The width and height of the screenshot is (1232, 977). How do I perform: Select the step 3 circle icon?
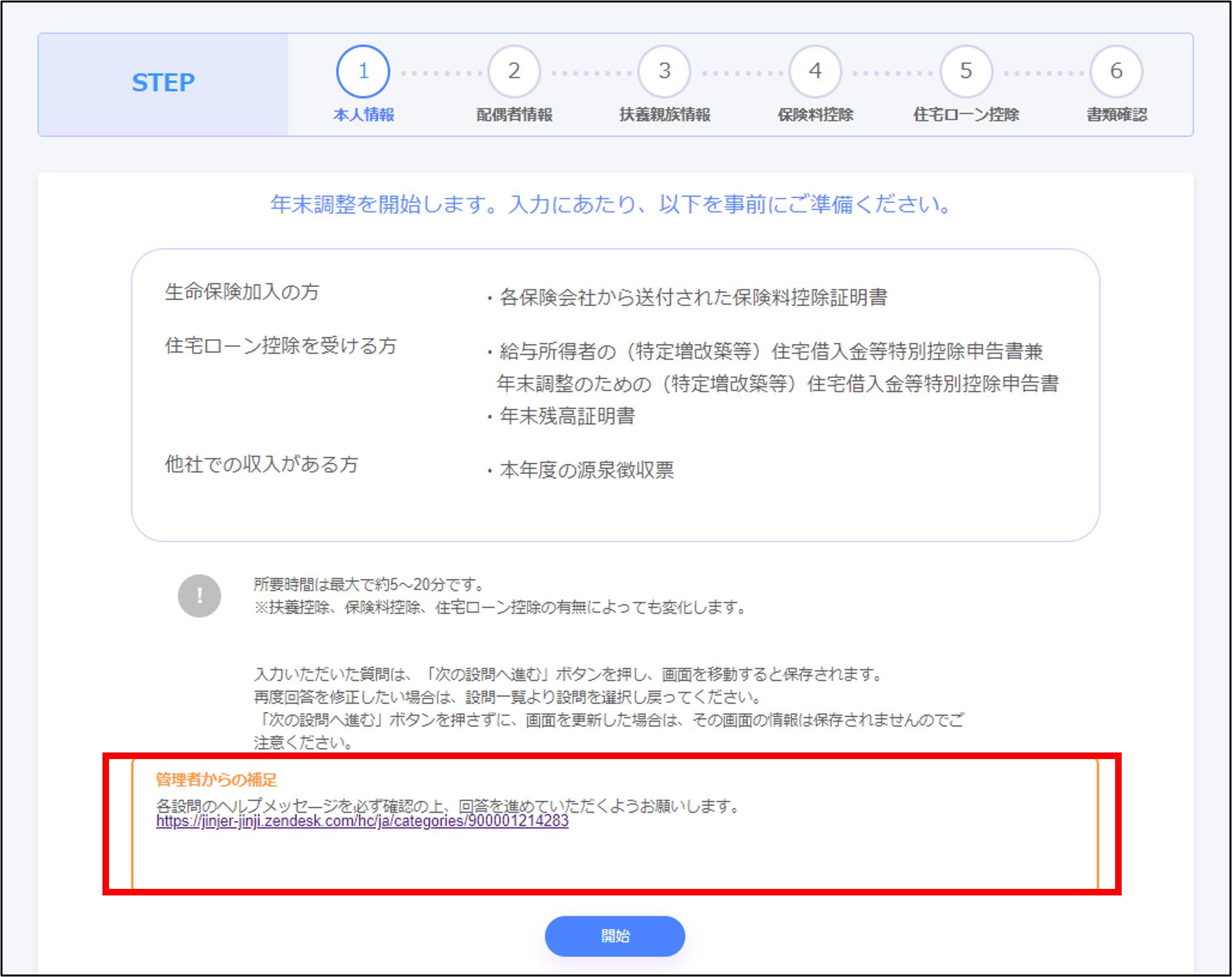664,71
